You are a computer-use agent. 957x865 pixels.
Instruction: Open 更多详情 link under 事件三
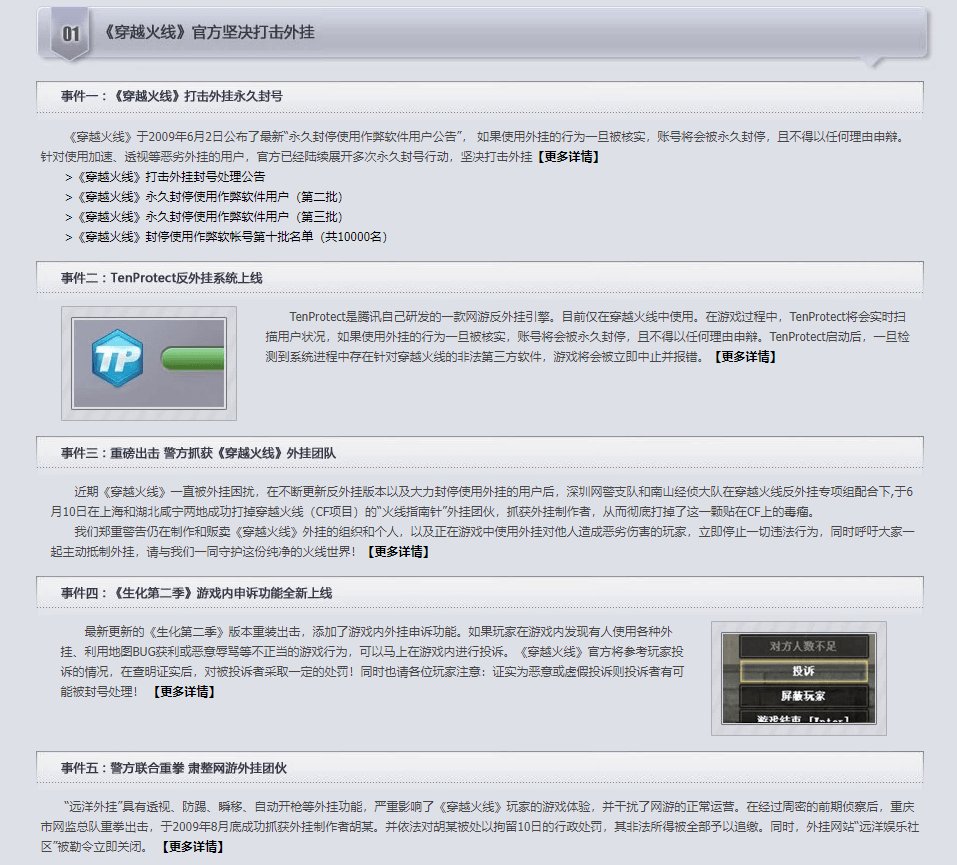(x=399, y=552)
